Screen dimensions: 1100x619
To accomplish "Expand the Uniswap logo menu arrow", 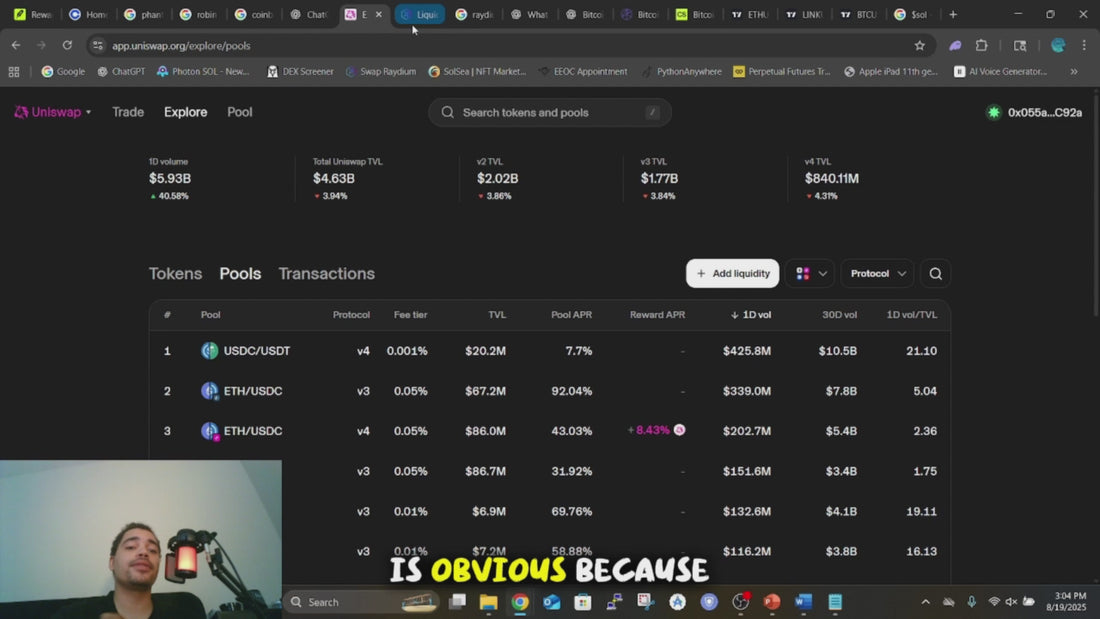I will tap(88, 113).
